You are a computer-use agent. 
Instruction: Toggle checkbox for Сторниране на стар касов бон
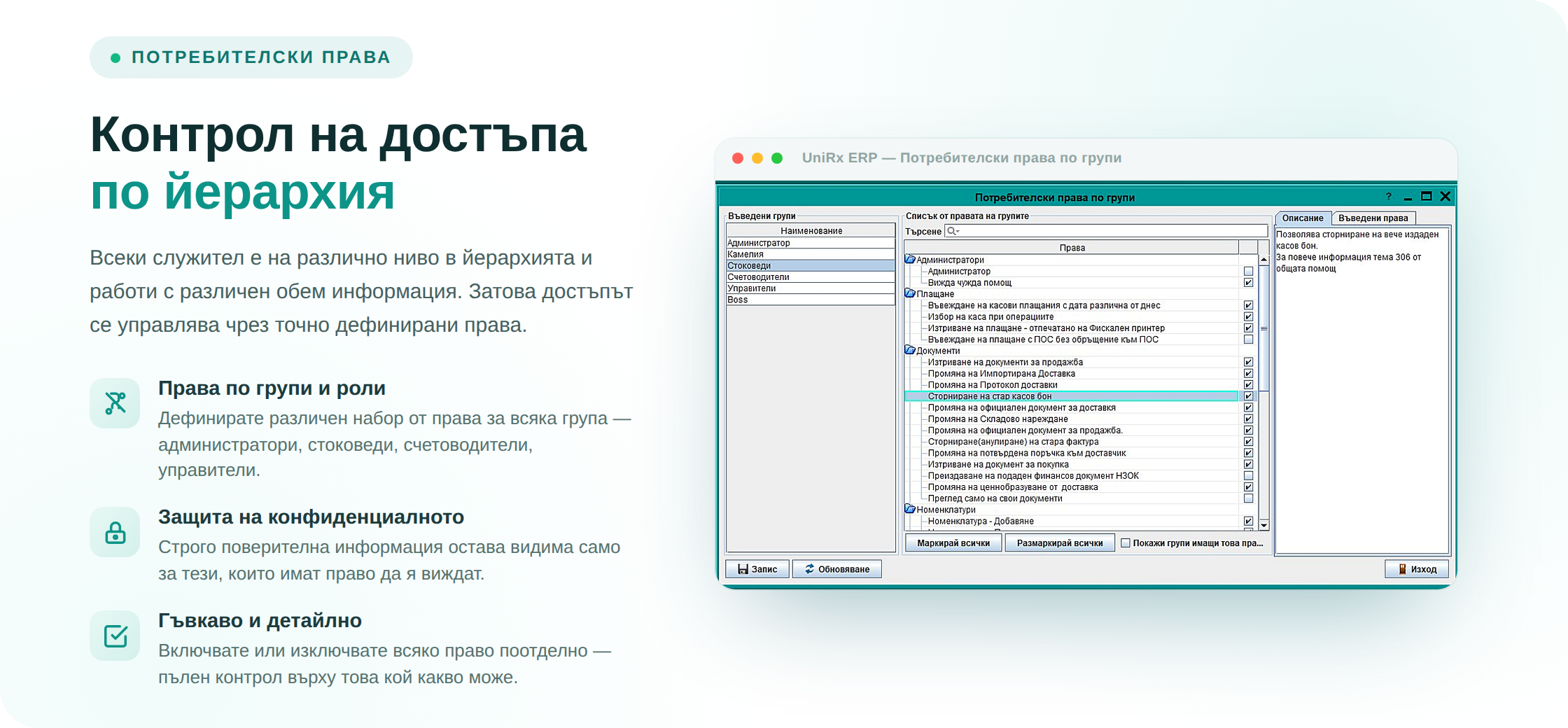(1248, 396)
